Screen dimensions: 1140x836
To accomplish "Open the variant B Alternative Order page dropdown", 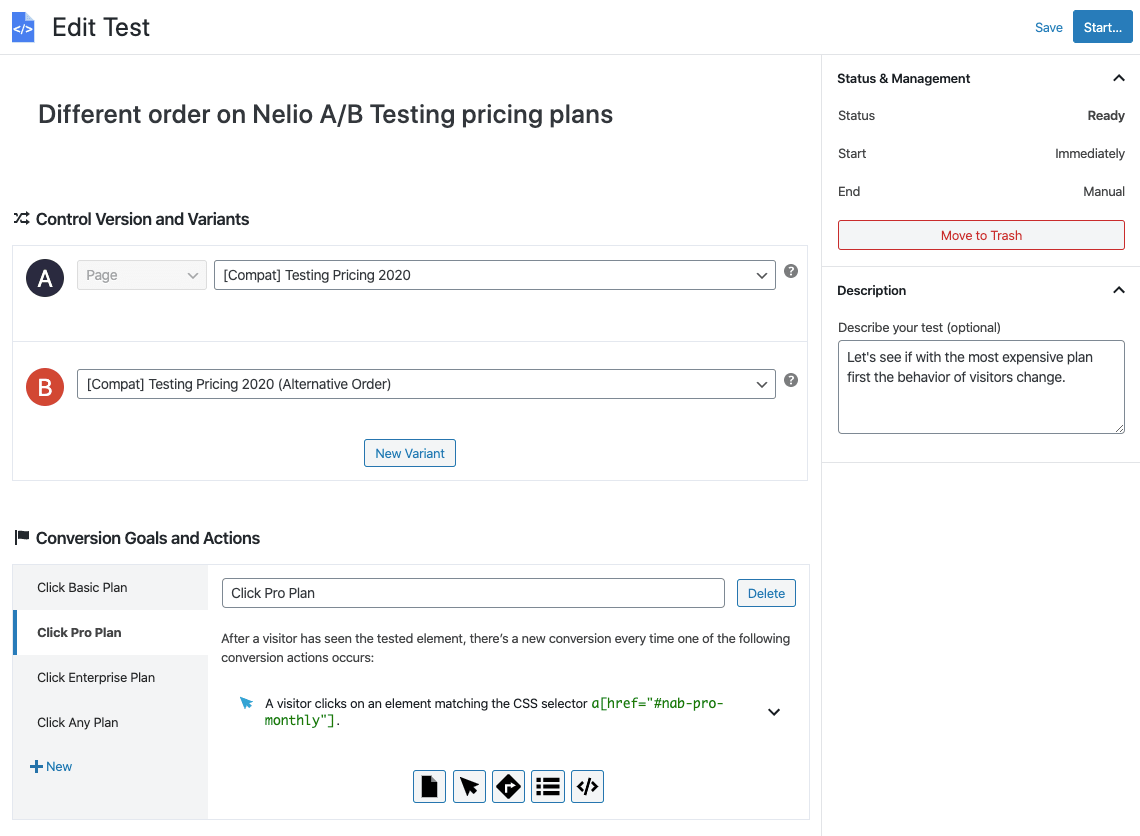I will pyautogui.click(x=425, y=383).
